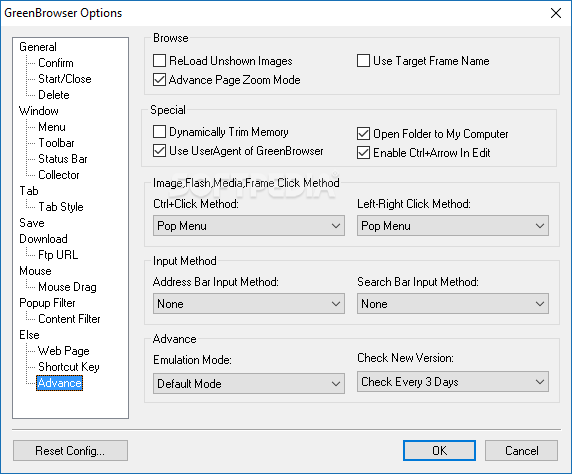The image size is (572, 474).
Task: Select the Tab category
Action: [x=29, y=191]
